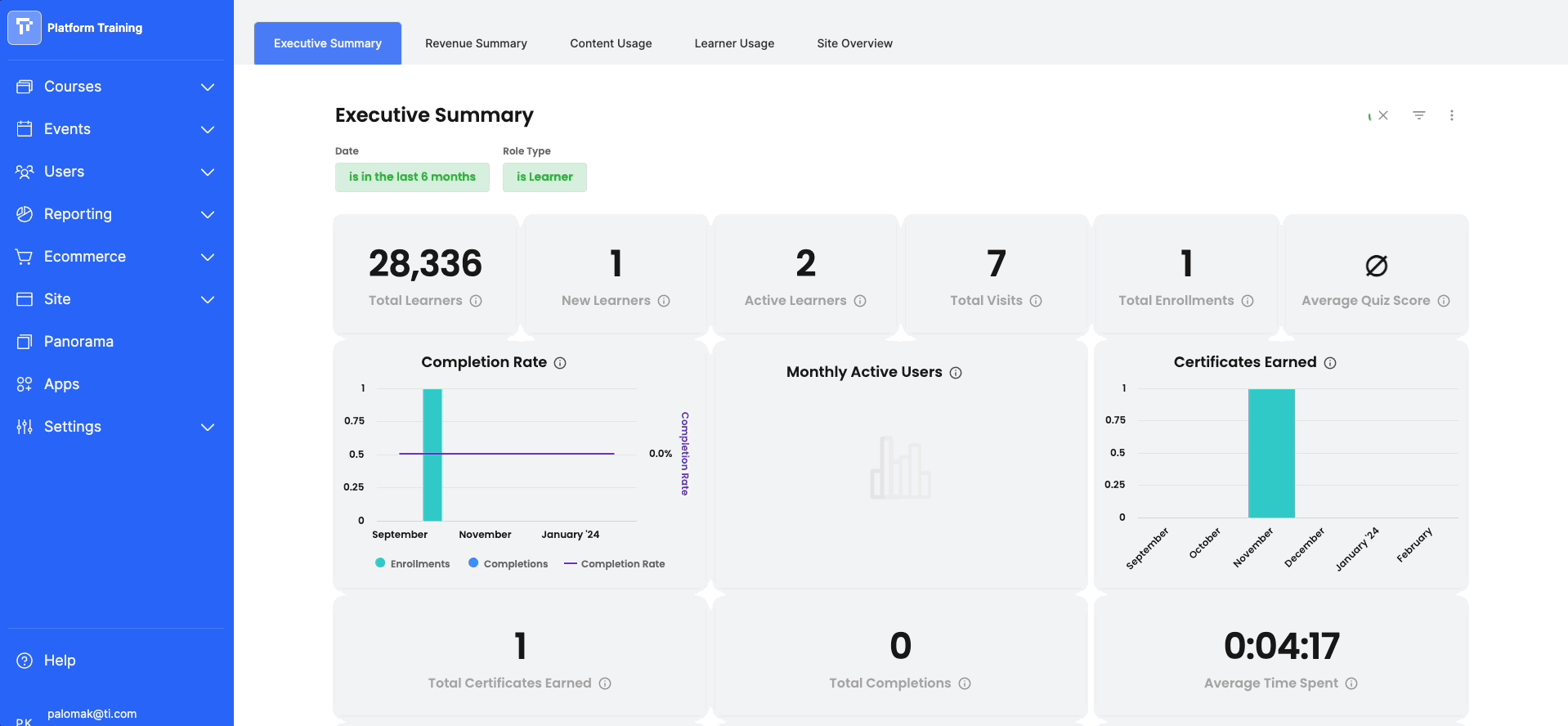This screenshot has height=726, width=1568.
Task: Switch to the Learner Usage tab
Action: (x=734, y=43)
